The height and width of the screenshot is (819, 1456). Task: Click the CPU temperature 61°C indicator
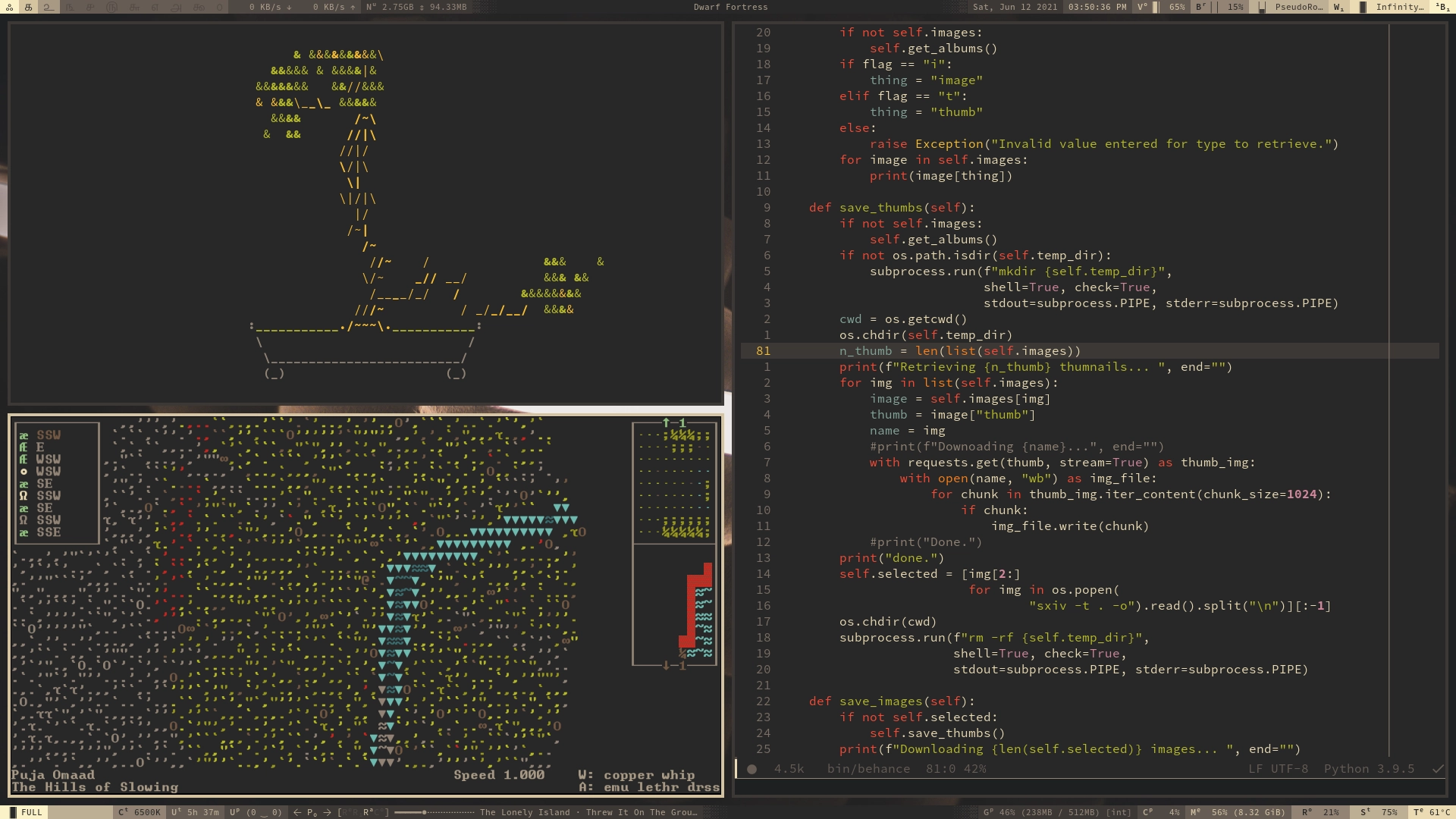click(x=1431, y=812)
